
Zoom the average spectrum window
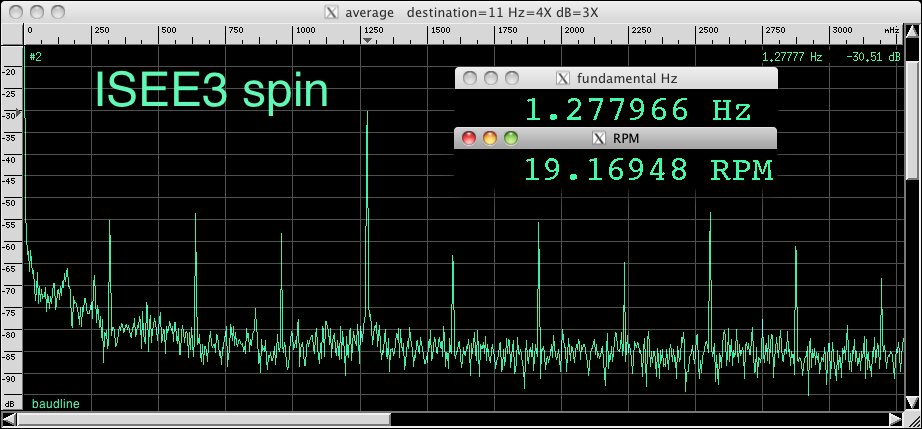[x=58, y=11]
